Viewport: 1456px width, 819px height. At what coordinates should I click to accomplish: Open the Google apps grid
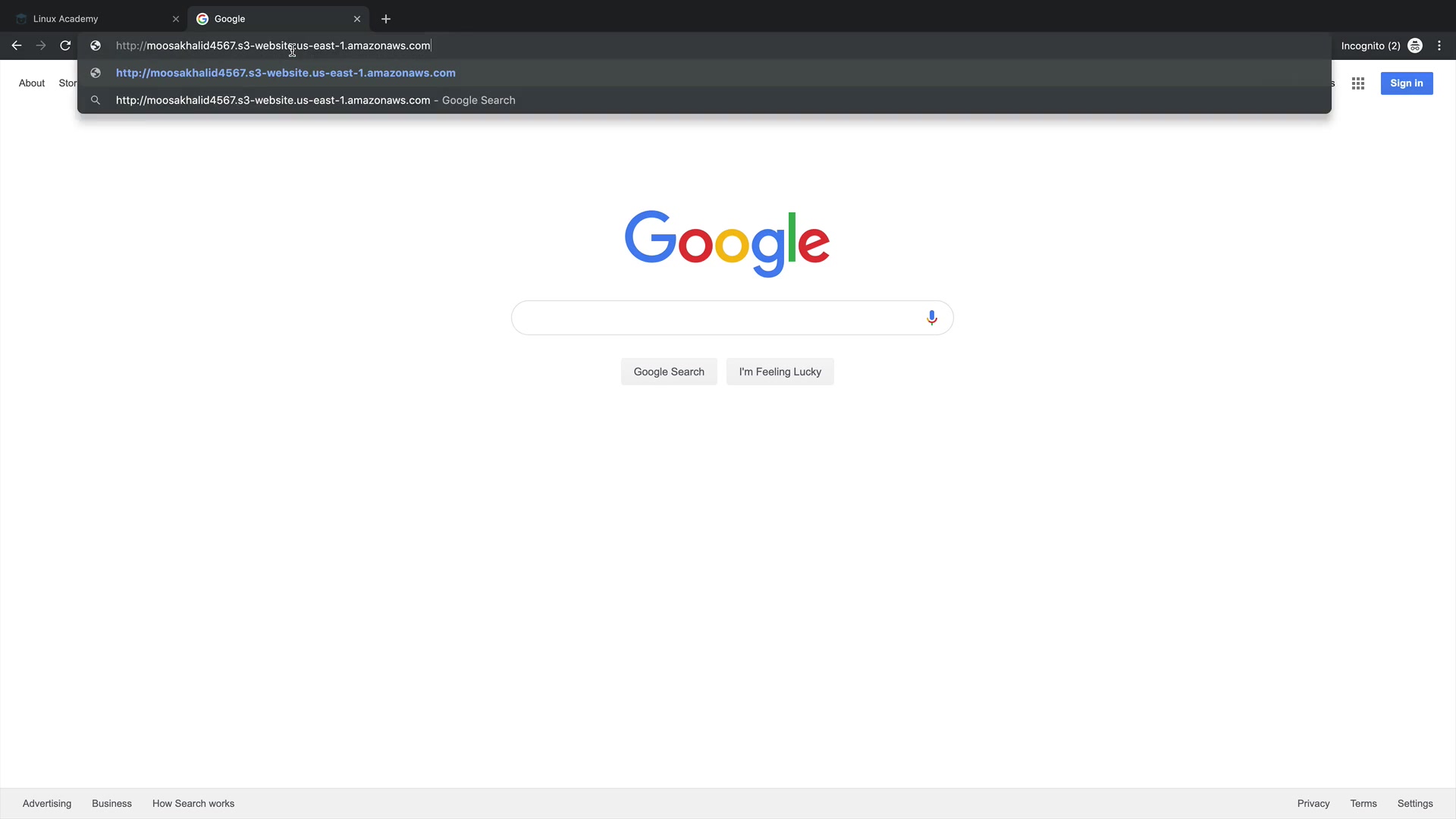point(1358,83)
